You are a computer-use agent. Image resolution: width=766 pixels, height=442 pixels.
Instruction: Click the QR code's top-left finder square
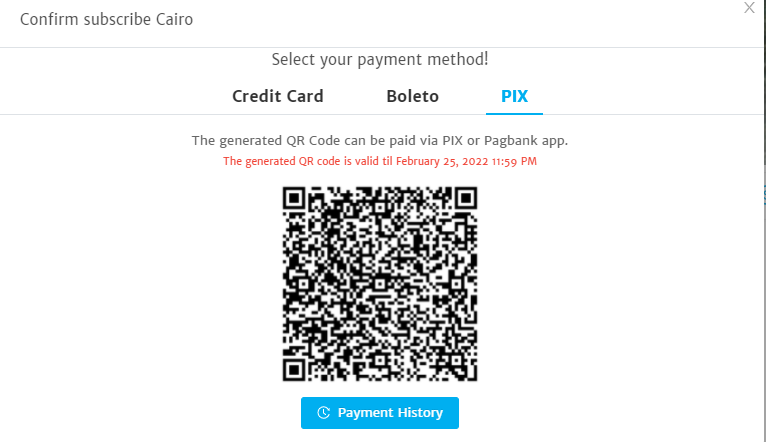(294, 198)
